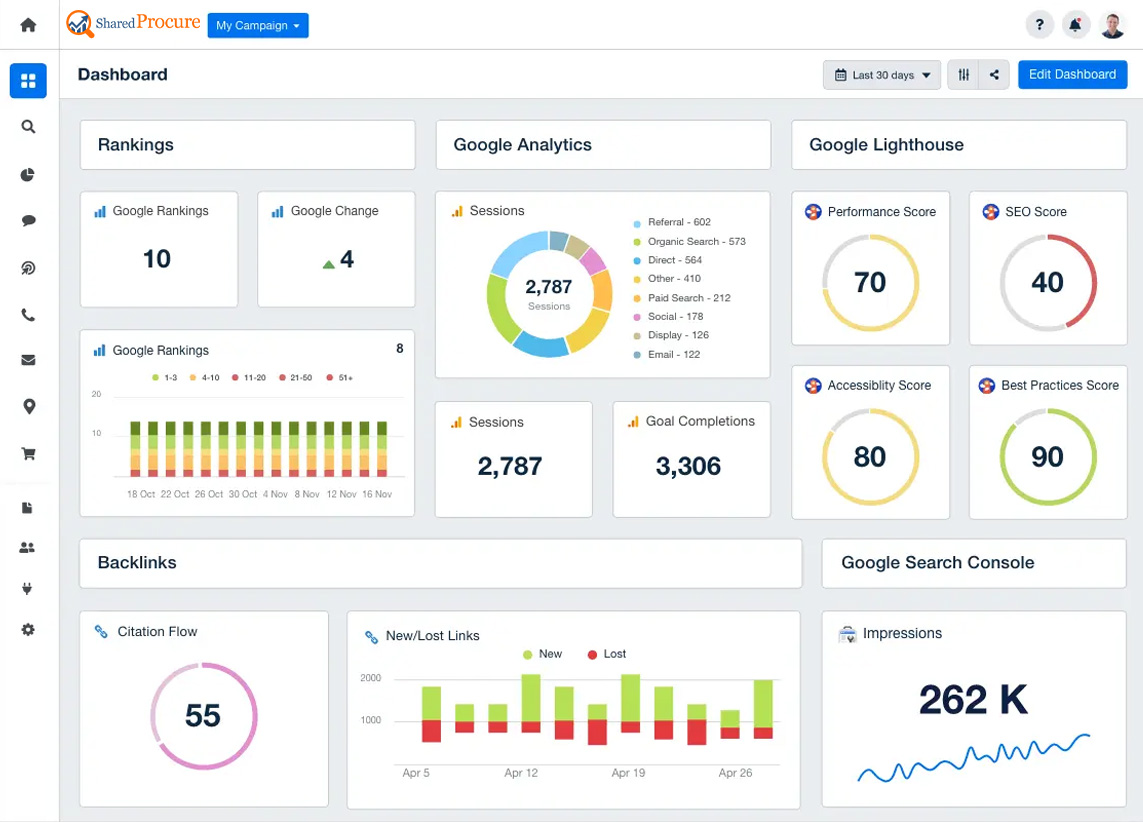The width and height of the screenshot is (1143, 822).
Task: Click the question mark help button
Action: pos(1040,25)
